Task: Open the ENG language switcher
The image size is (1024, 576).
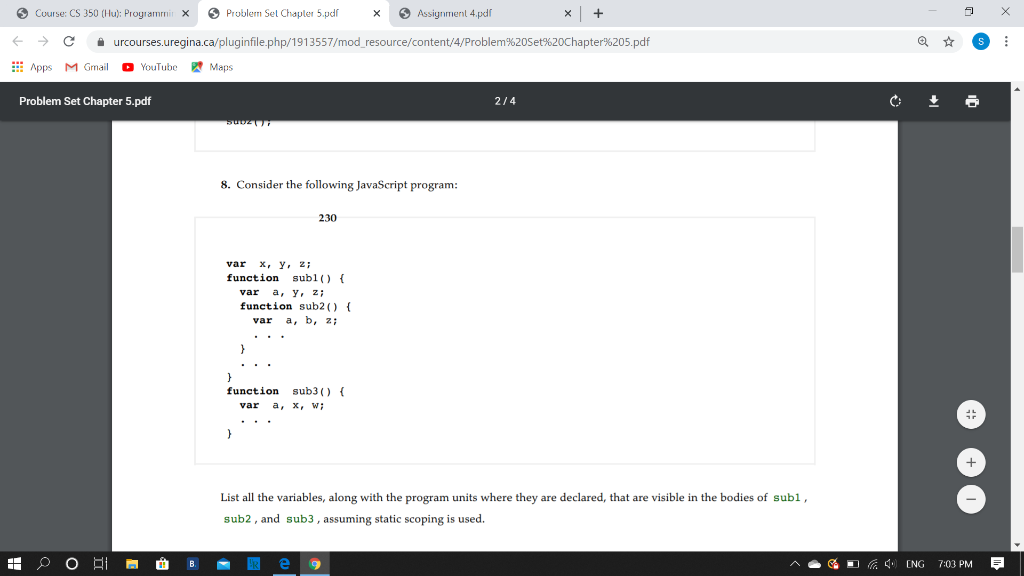Action: pyautogui.click(x=915, y=563)
